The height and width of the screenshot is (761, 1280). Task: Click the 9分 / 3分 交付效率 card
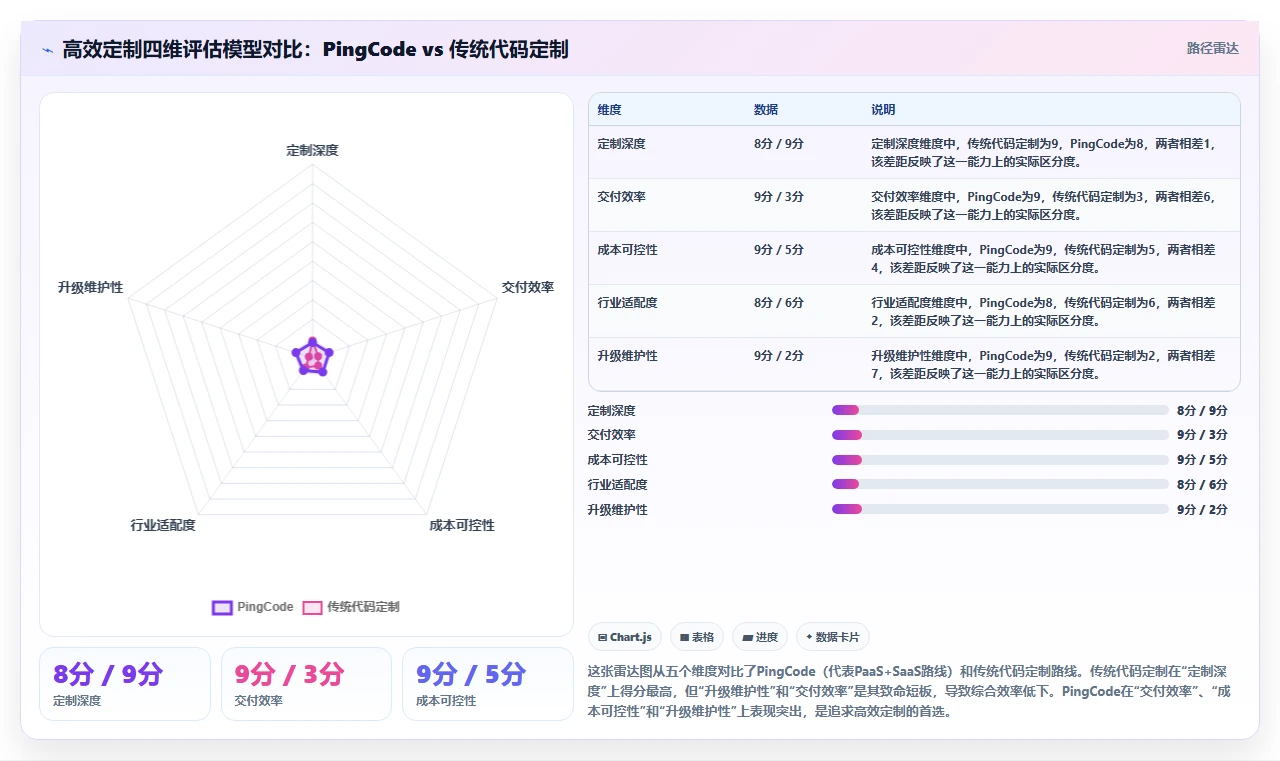point(306,684)
